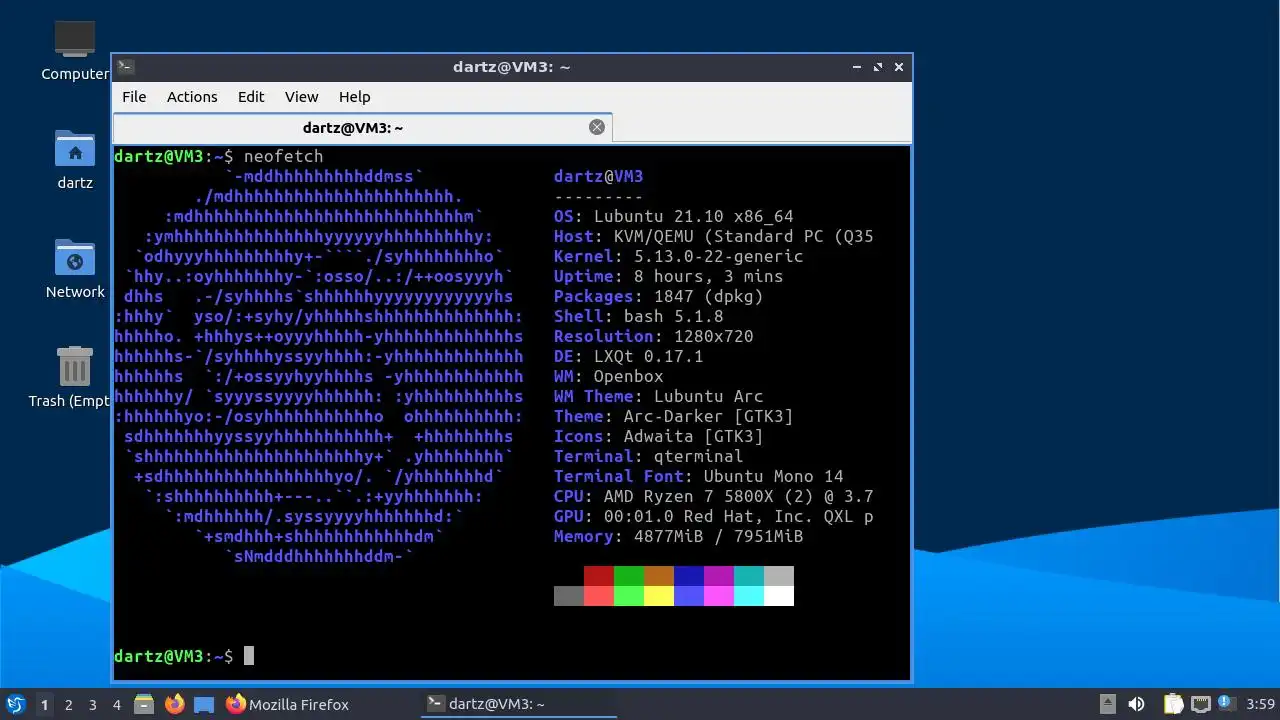Click the 'dartz@VM3' neofetch header text

(x=599, y=176)
